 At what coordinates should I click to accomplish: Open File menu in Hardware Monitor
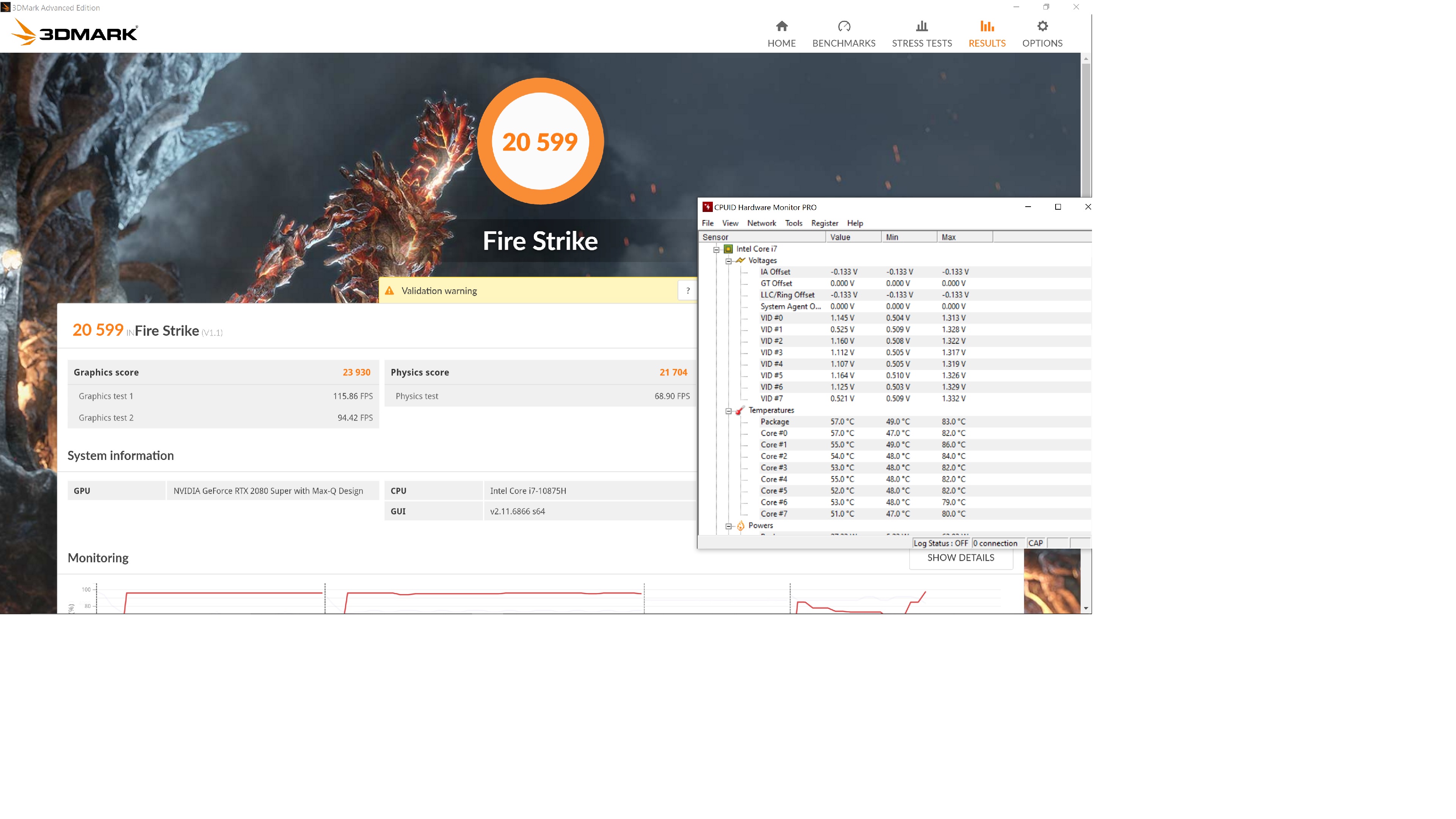pos(708,223)
